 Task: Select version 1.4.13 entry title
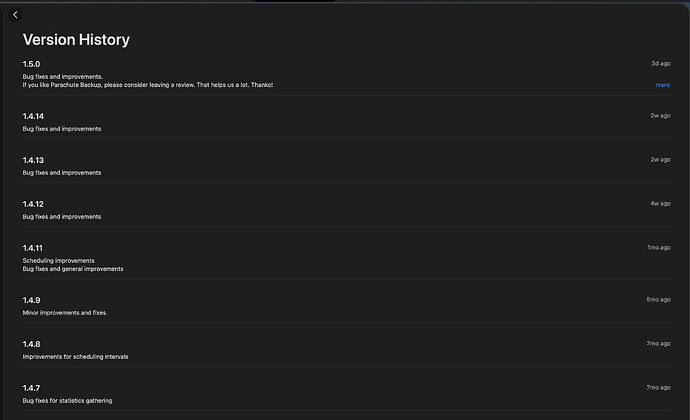(34, 160)
